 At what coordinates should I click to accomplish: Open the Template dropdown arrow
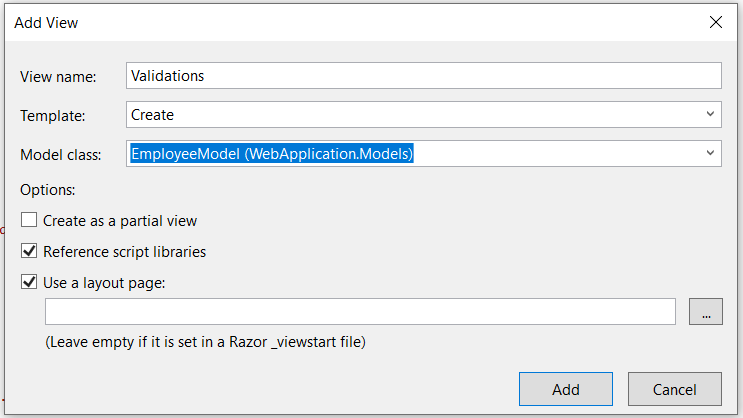point(710,114)
